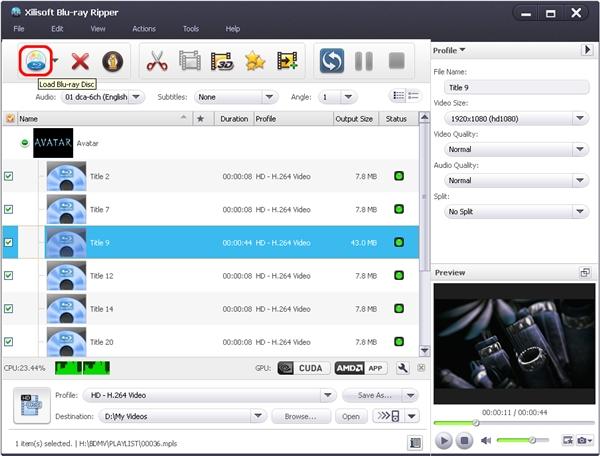This screenshot has width=600, height=456.
Task: Open the Actions menu
Action: pyautogui.click(x=144, y=29)
